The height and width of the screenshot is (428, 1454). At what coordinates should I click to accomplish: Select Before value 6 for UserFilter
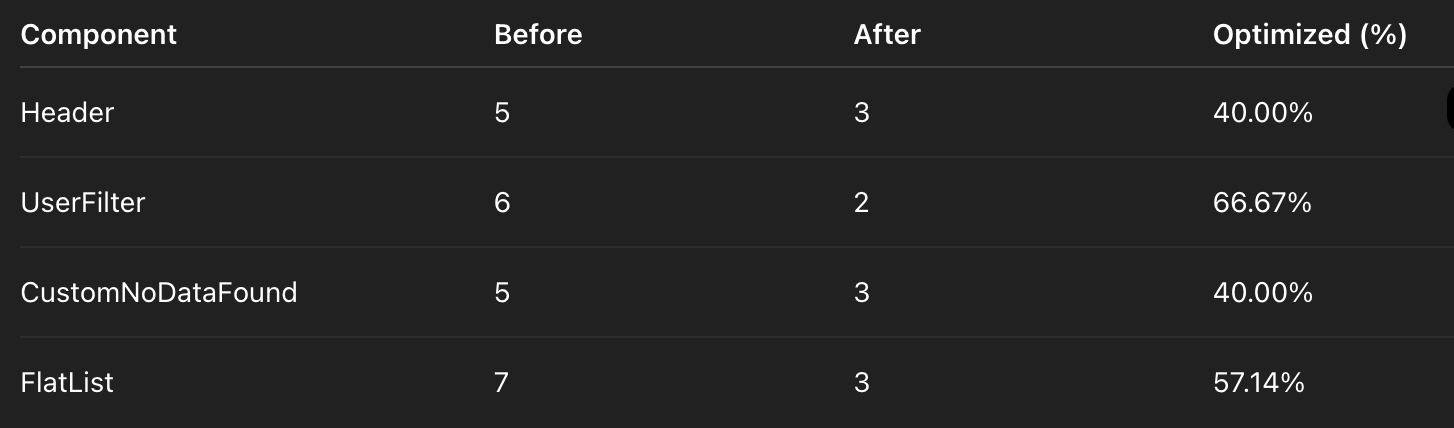click(x=502, y=203)
